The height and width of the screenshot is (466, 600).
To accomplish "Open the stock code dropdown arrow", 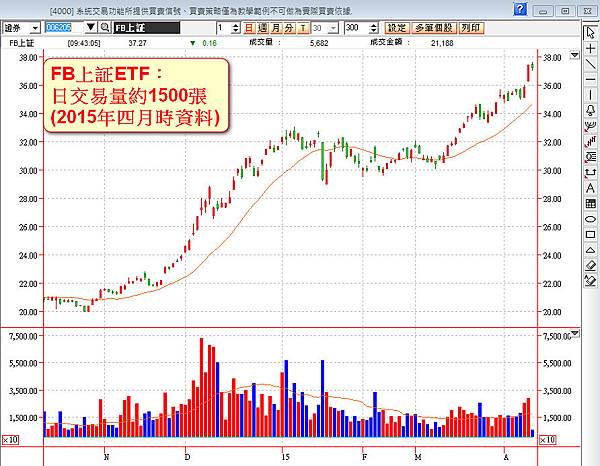I will coord(91,27).
